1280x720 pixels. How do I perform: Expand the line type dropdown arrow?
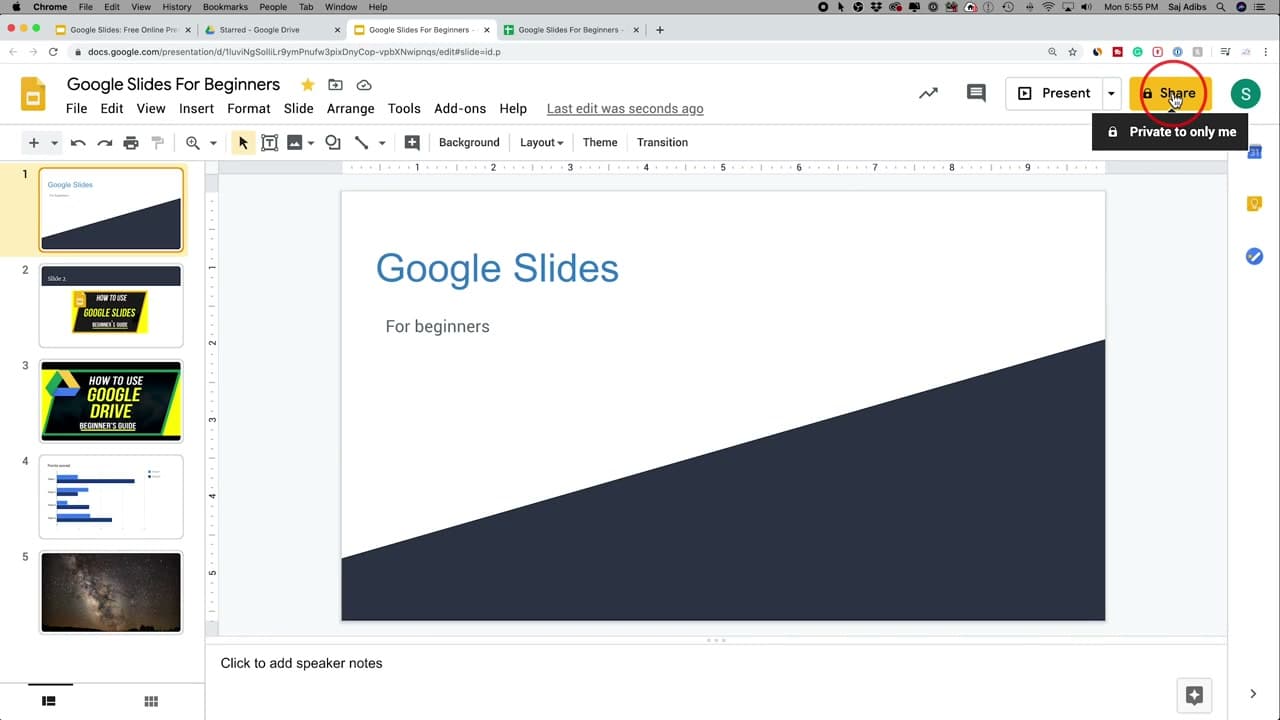[x=382, y=143]
